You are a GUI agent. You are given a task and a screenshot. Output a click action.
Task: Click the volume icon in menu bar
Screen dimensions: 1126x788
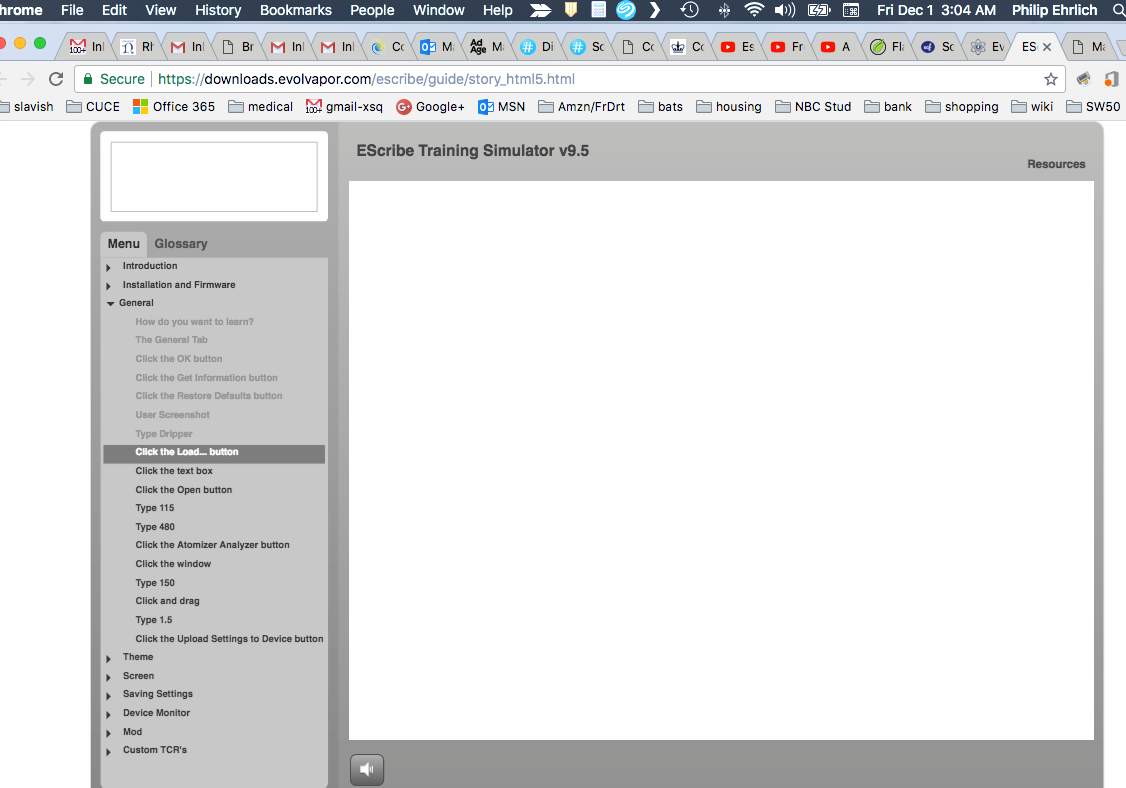[x=785, y=10]
